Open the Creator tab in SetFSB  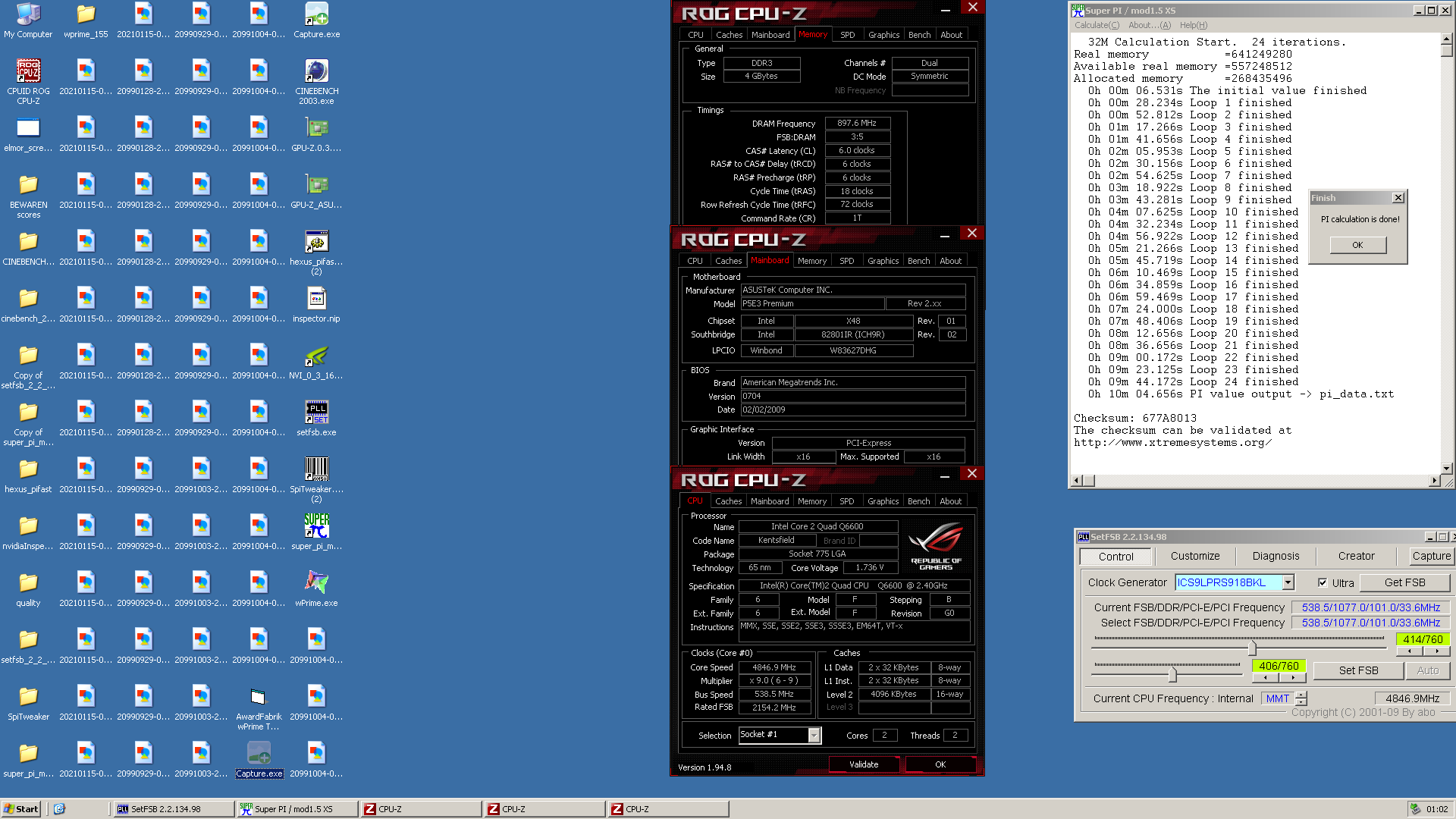(x=1356, y=556)
